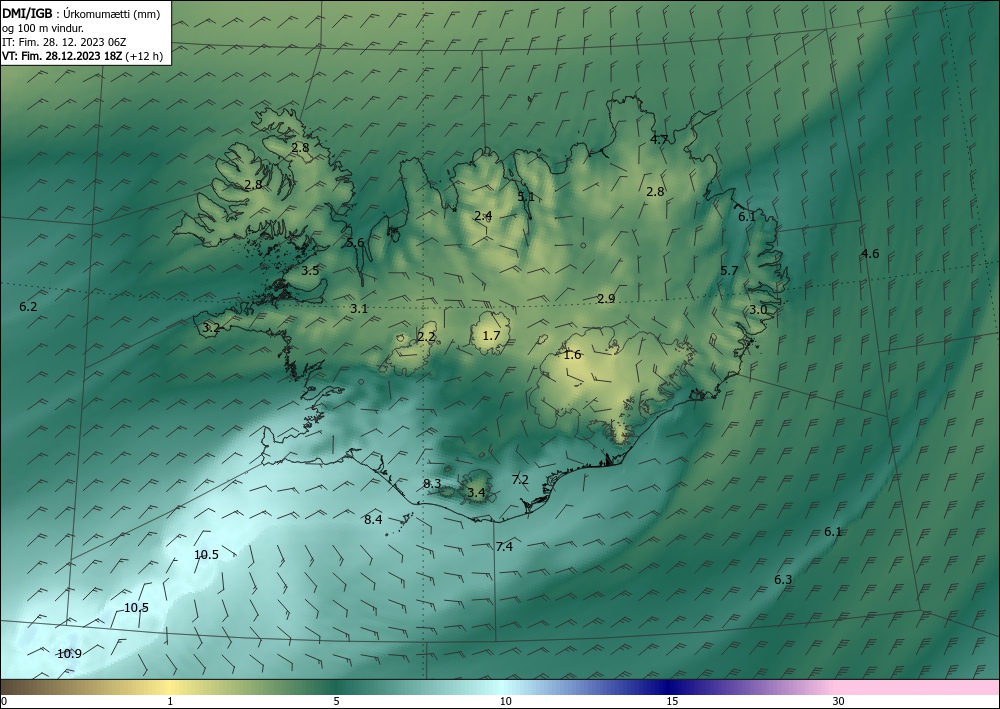
Task: Click the 4.7 value on the map
Action: pos(659,140)
